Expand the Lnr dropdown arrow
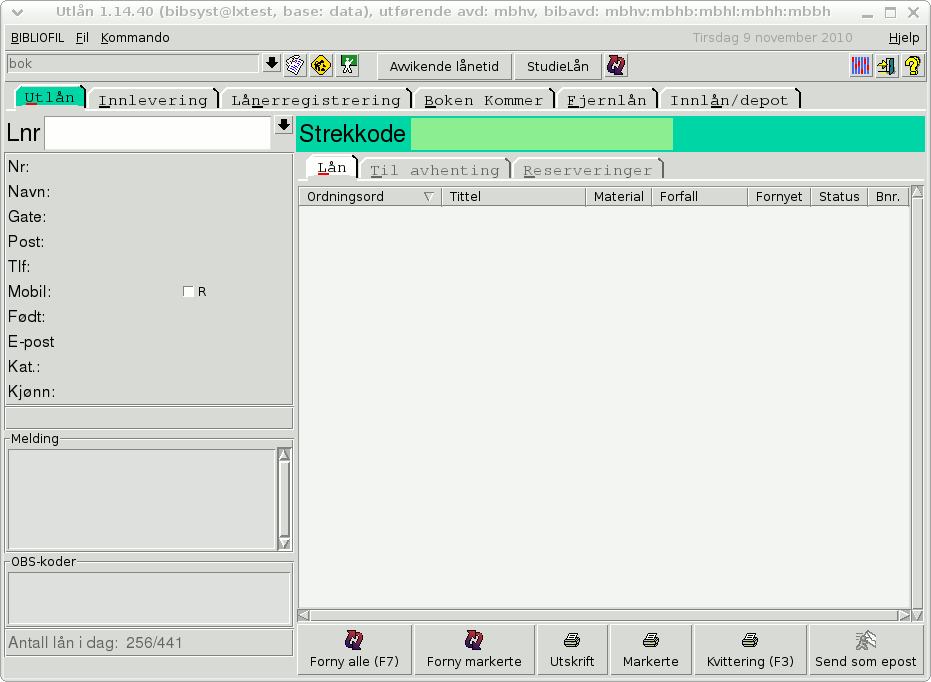This screenshot has height=682, width=931. coord(284,125)
